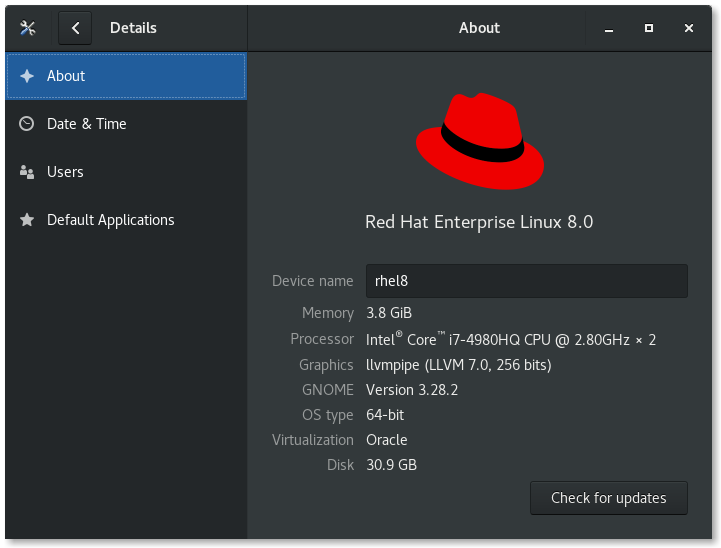Screen dimensions: 721x548
Task: Select About in the sidebar
Action: pyautogui.click(x=126, y=76)
